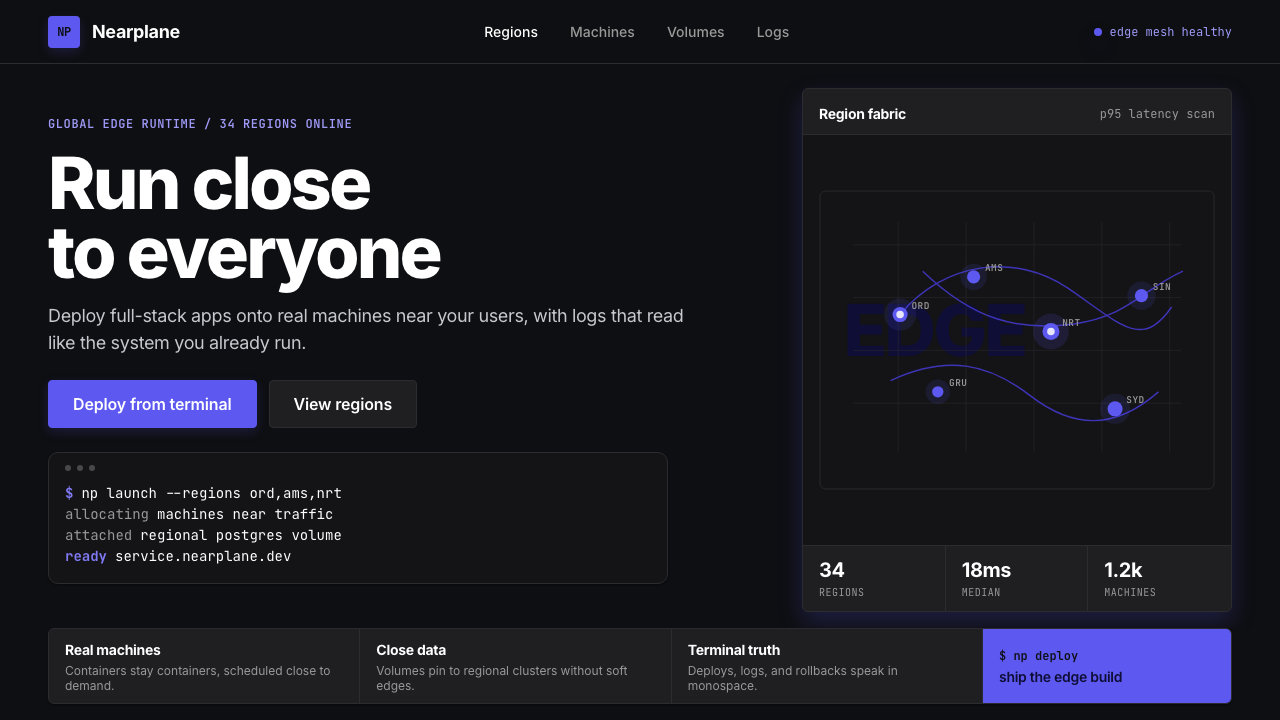Click the Deploy from terminal button
Screen dimensions: 1280x720
pos(152,404)
